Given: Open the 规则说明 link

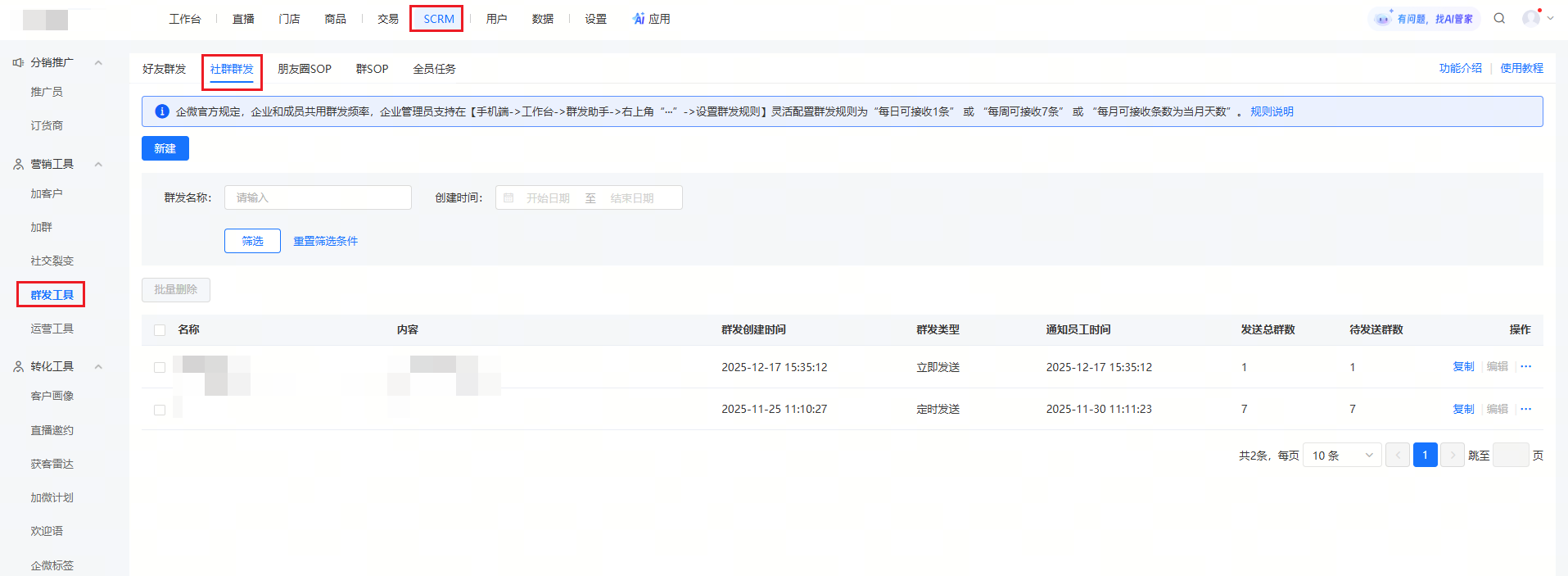Looking at the screenshot, I should pos(1272,111).
